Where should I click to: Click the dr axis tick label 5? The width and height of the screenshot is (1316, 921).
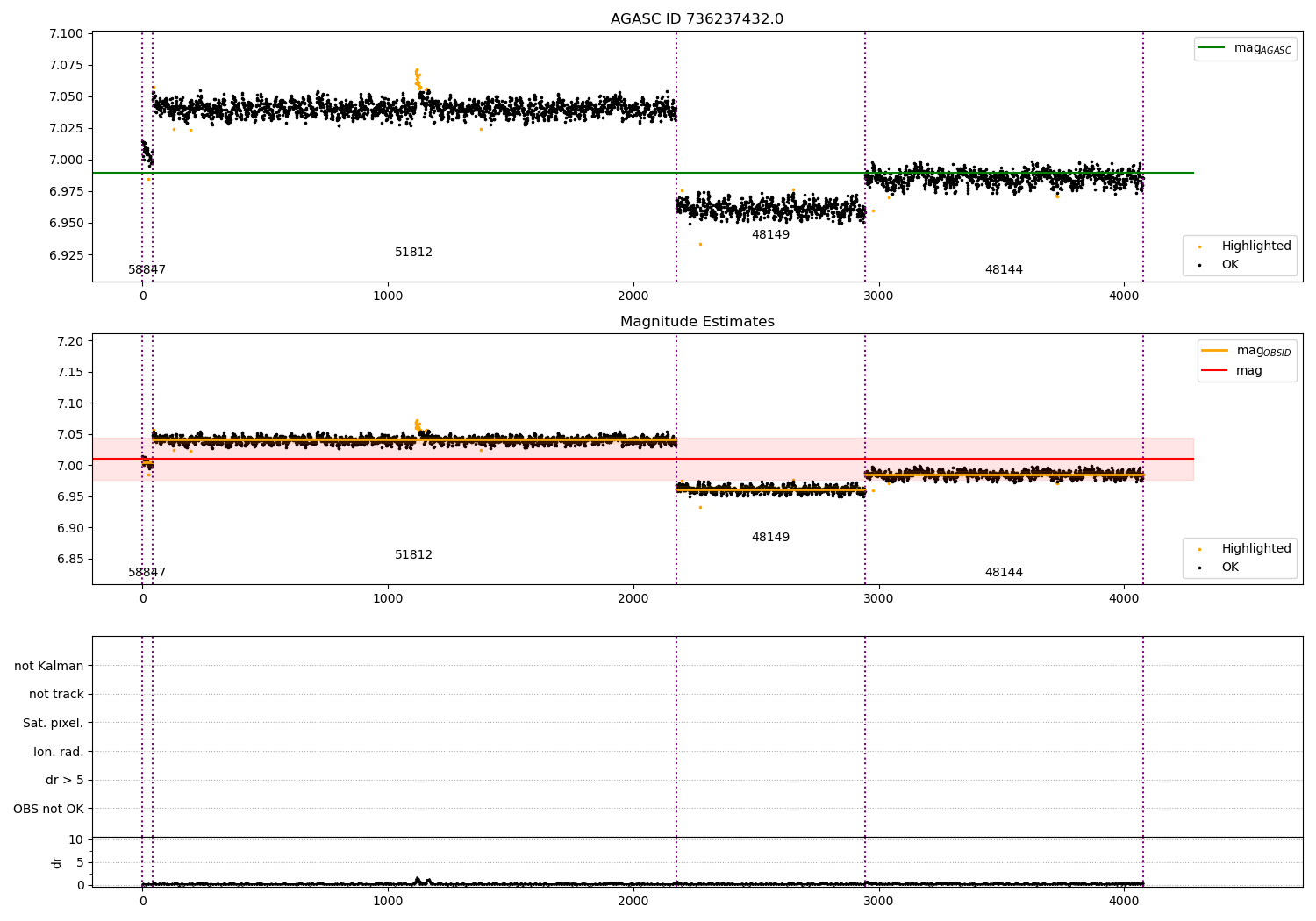[x=80, y=862]
